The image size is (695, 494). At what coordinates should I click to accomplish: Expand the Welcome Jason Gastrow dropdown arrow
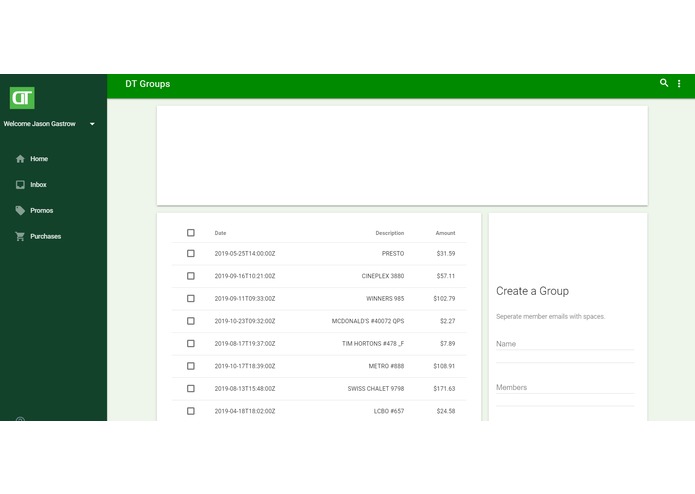coord(92,124)
